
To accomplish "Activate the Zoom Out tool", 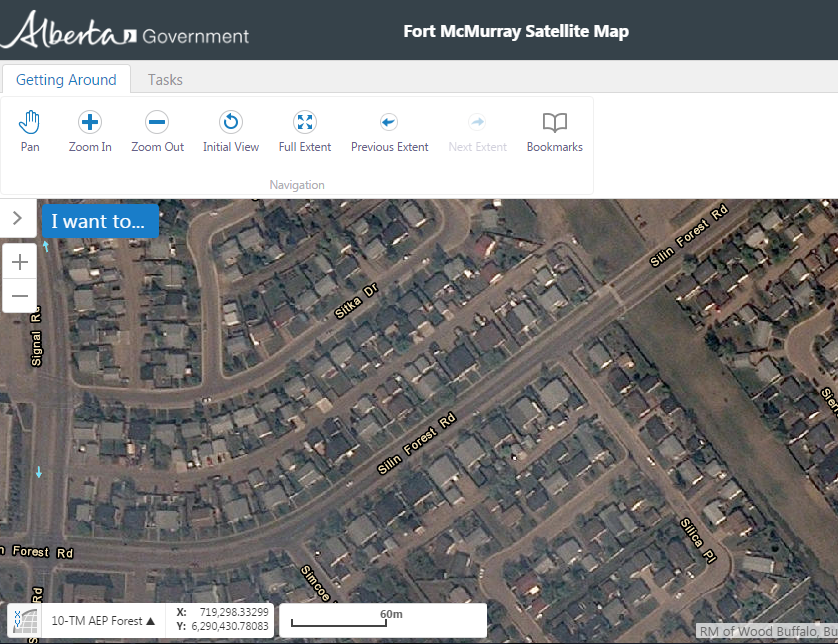I will (157, 130).
